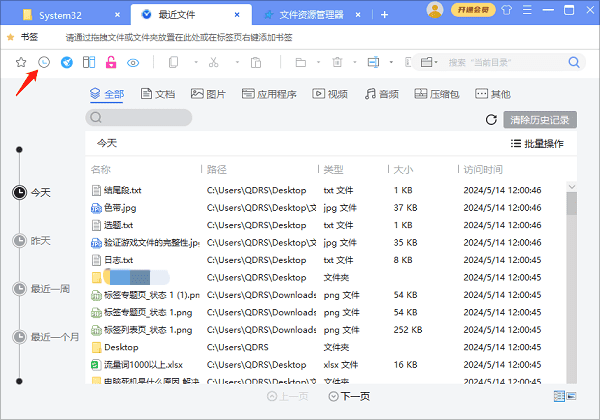
Task: Select 昨天 on the timeline
Action: [x=32, y=241]
